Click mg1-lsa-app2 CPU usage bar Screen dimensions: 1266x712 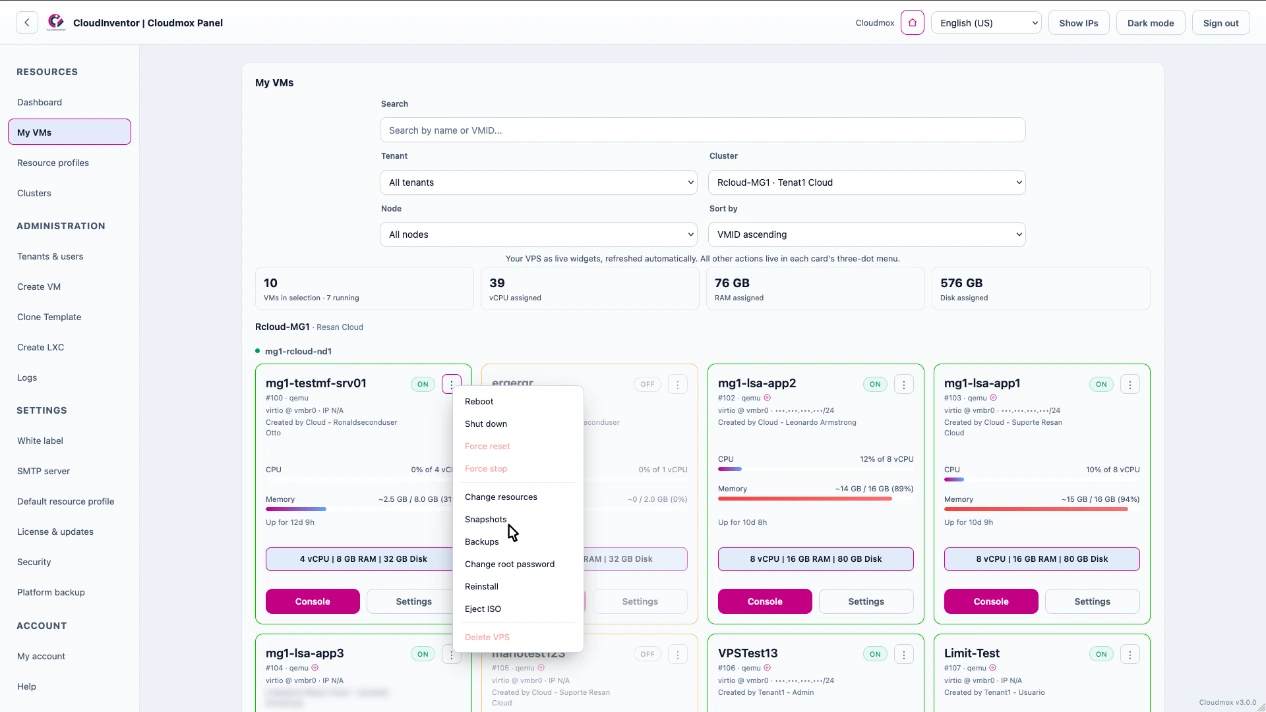[x=816, y=468]
